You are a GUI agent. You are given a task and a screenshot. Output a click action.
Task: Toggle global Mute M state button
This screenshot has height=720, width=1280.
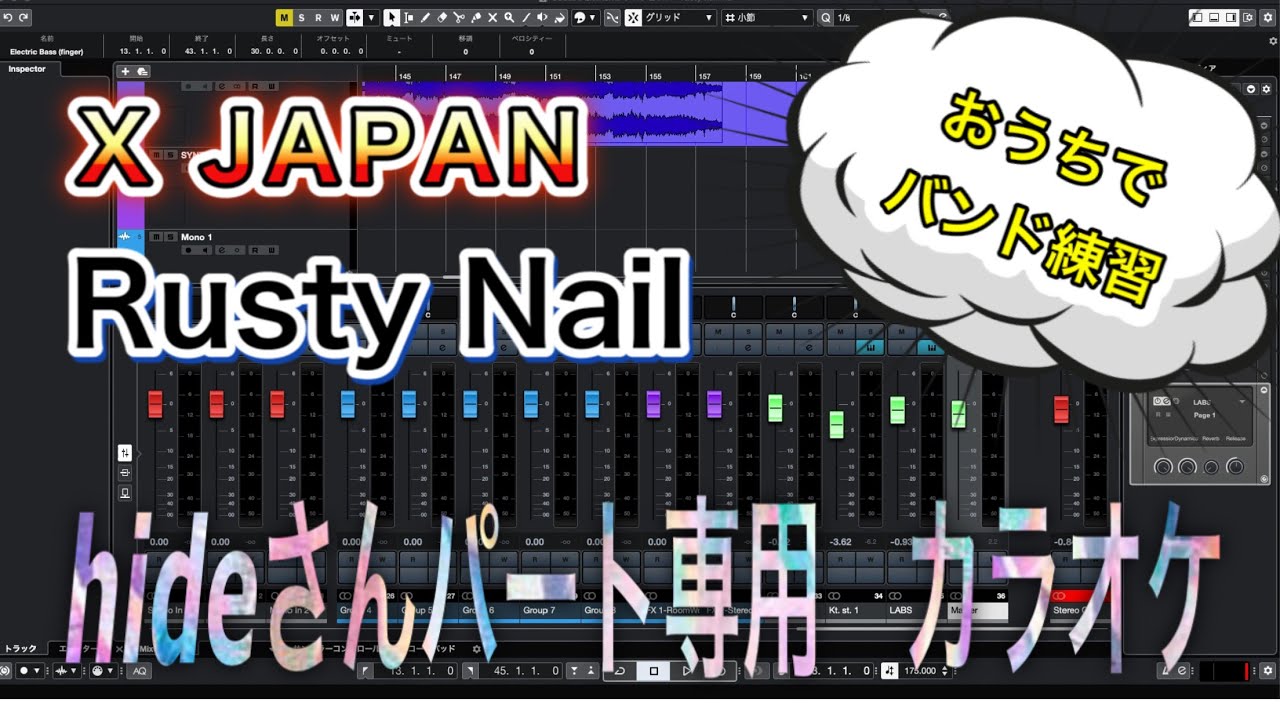pyautogui.click(x=284, y=17)
